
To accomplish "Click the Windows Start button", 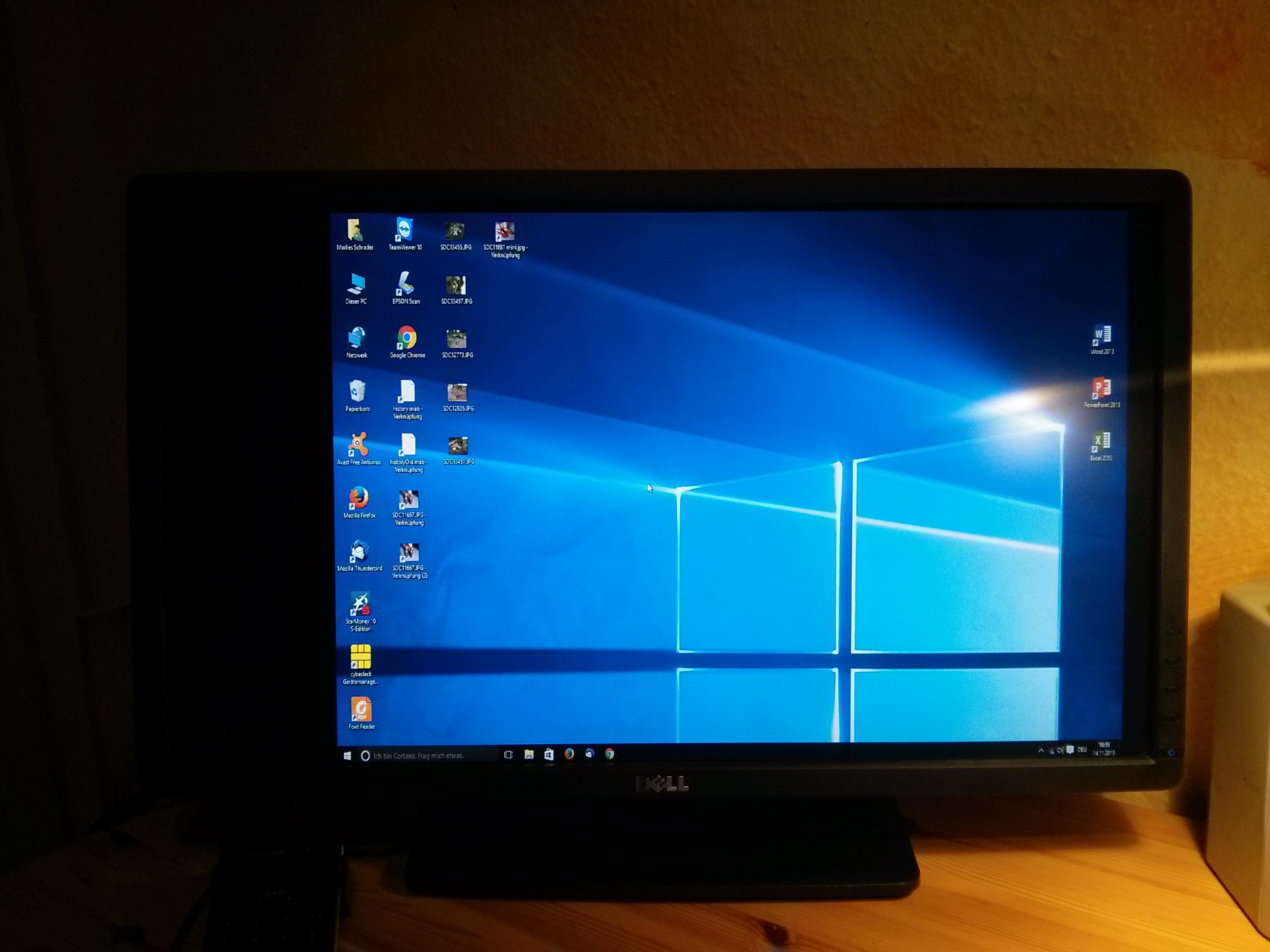I will [347, 756].
